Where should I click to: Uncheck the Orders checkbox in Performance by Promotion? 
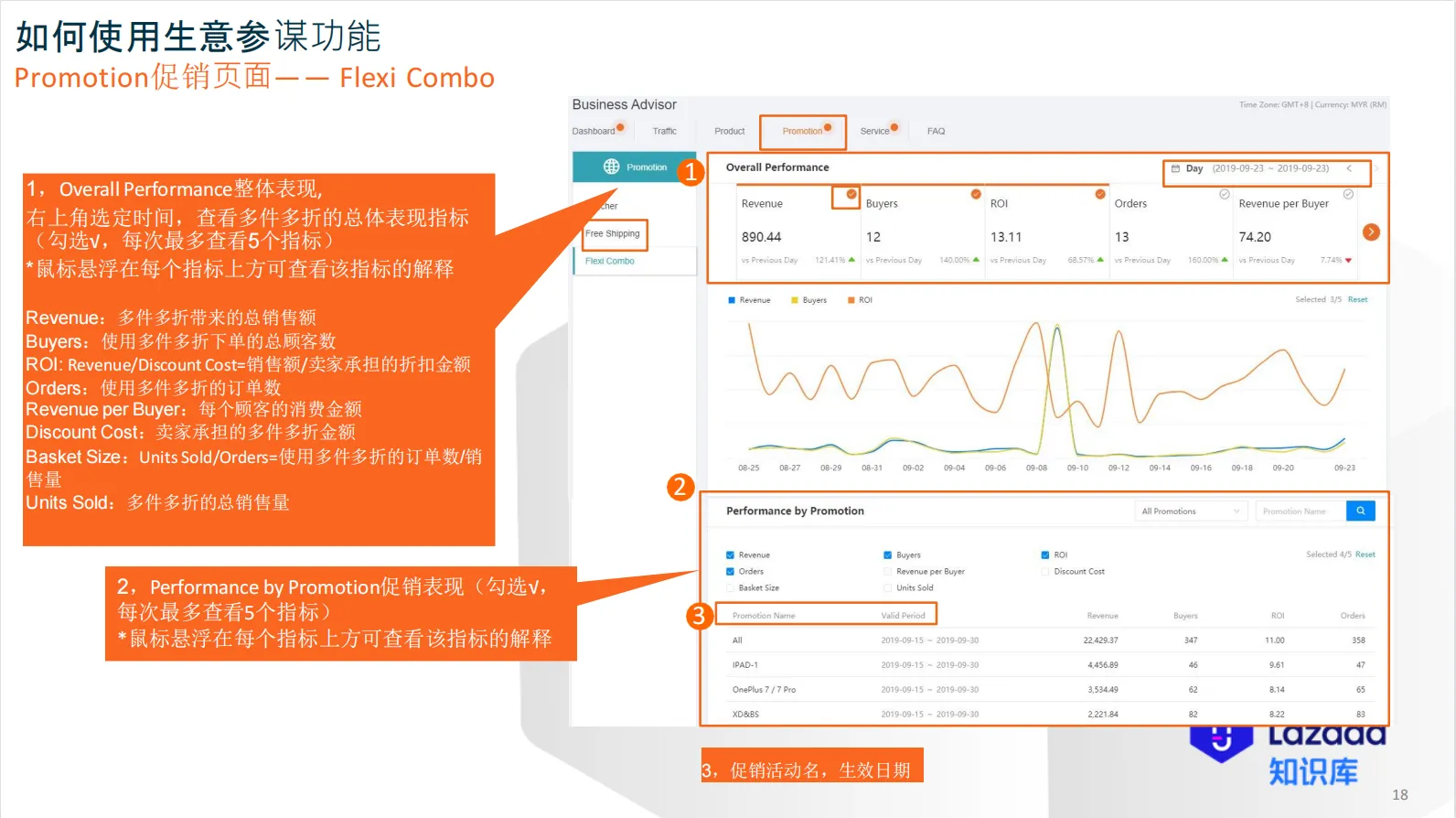[x=731, y=572]
